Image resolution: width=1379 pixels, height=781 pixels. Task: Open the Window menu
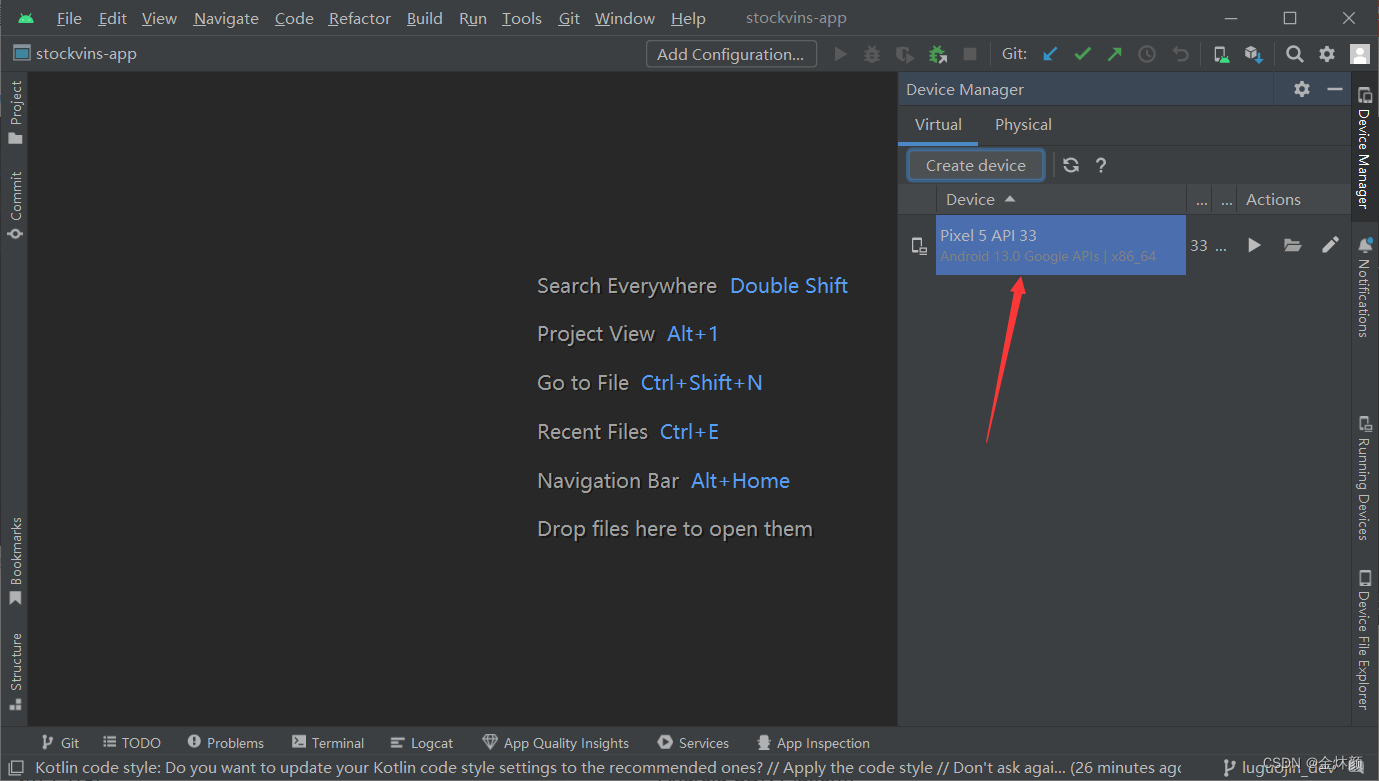(624, 18)
